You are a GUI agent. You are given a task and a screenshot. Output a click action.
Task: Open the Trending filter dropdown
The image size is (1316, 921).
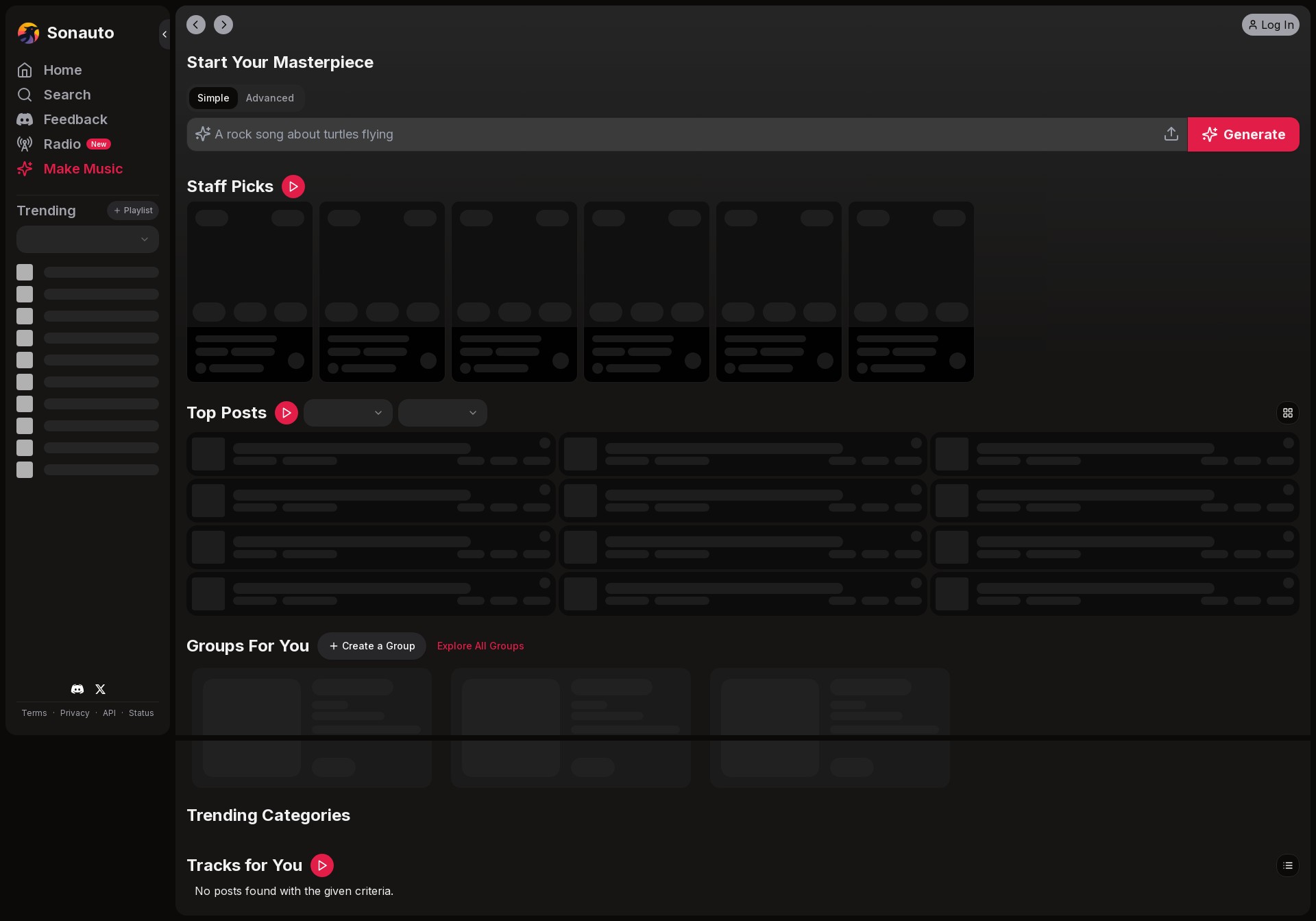tap(88, 239)
